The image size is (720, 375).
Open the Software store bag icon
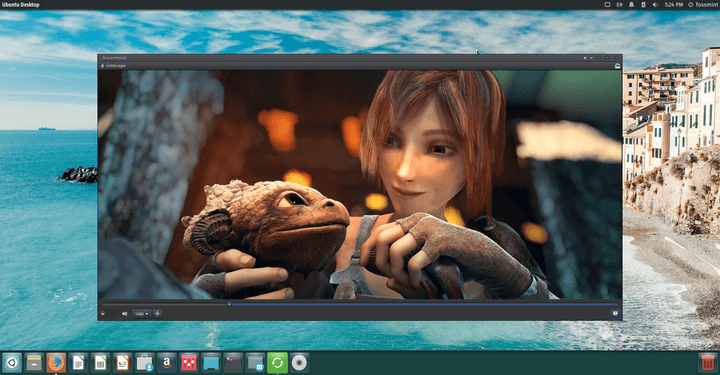pos(144,363)
